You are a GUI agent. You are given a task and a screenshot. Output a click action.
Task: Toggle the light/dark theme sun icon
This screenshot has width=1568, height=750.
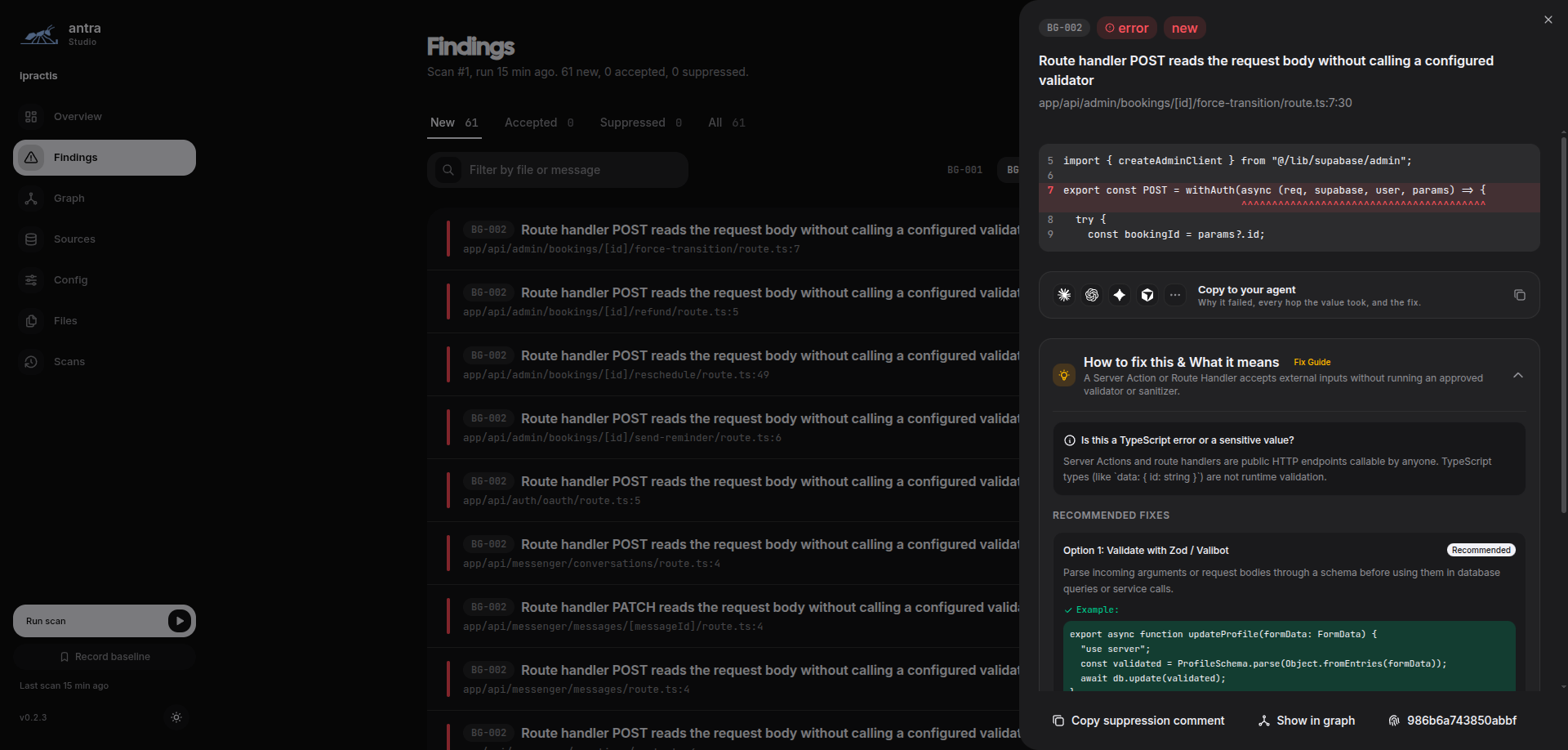pos(176,717)
